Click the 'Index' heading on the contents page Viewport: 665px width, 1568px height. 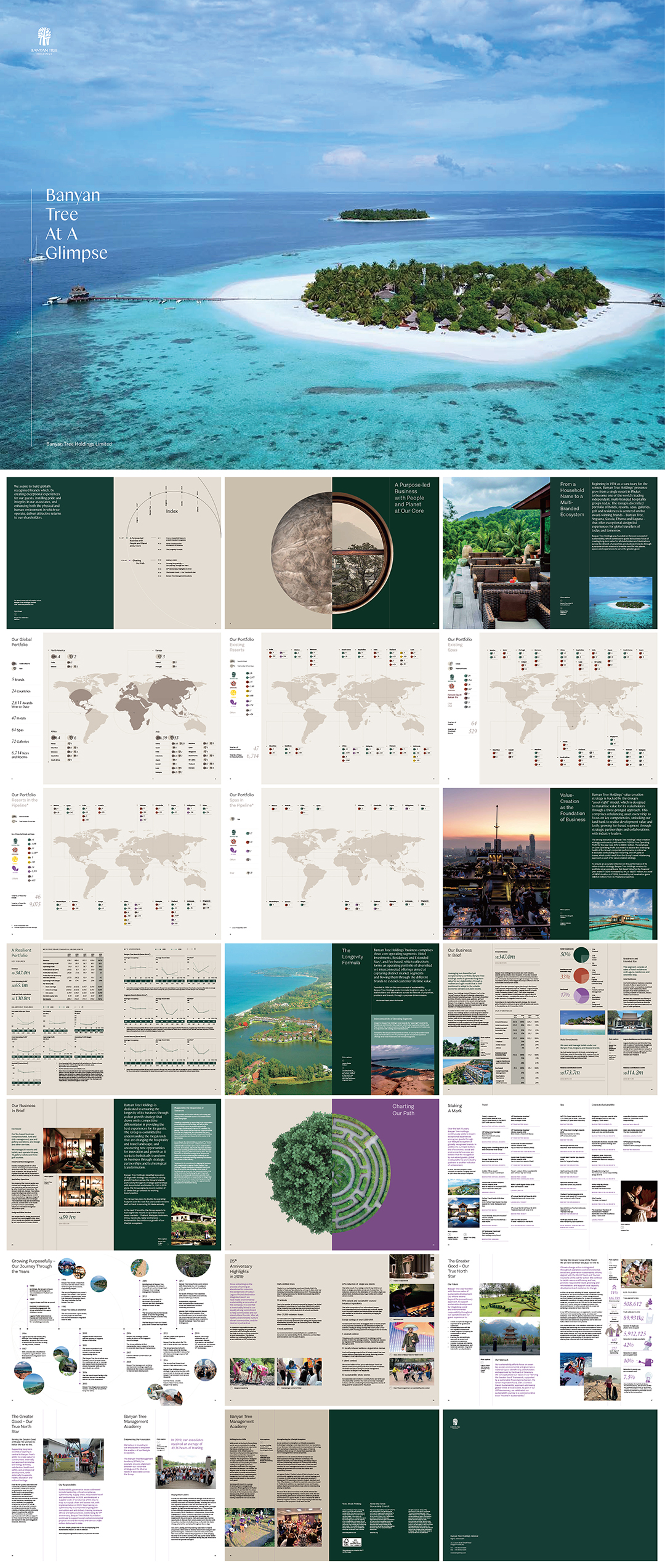tap(172, 511)
